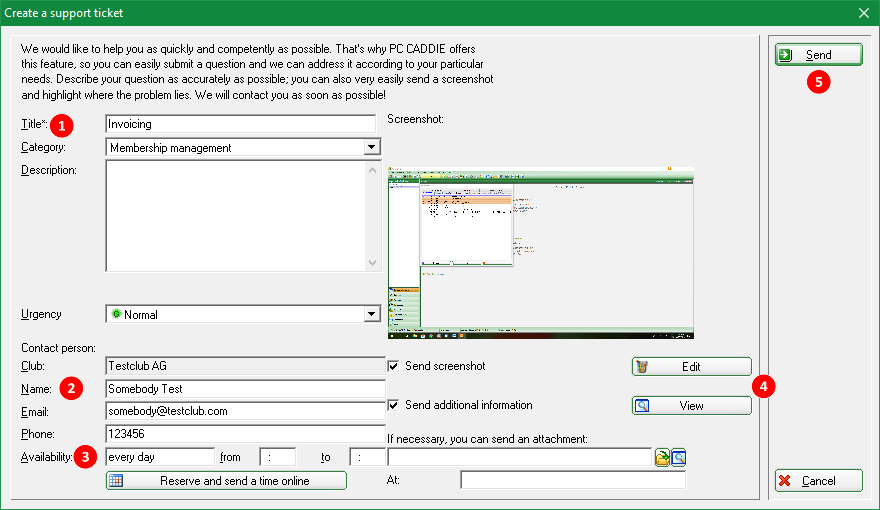This screenshot has height=510, width=880.
Task: Close the support ticket dialog window
Action: (864, 12)
